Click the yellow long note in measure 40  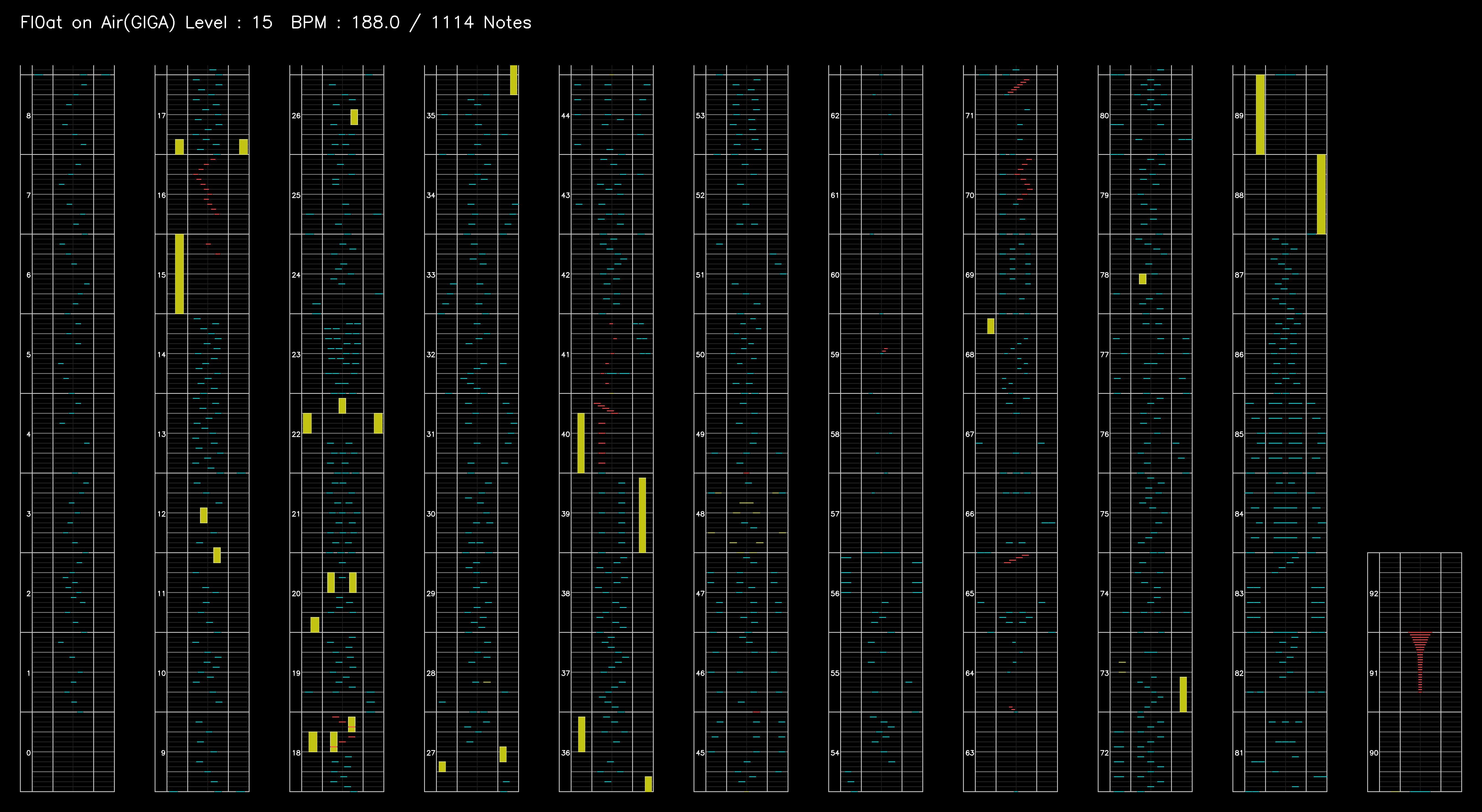(x=581, y=443)
